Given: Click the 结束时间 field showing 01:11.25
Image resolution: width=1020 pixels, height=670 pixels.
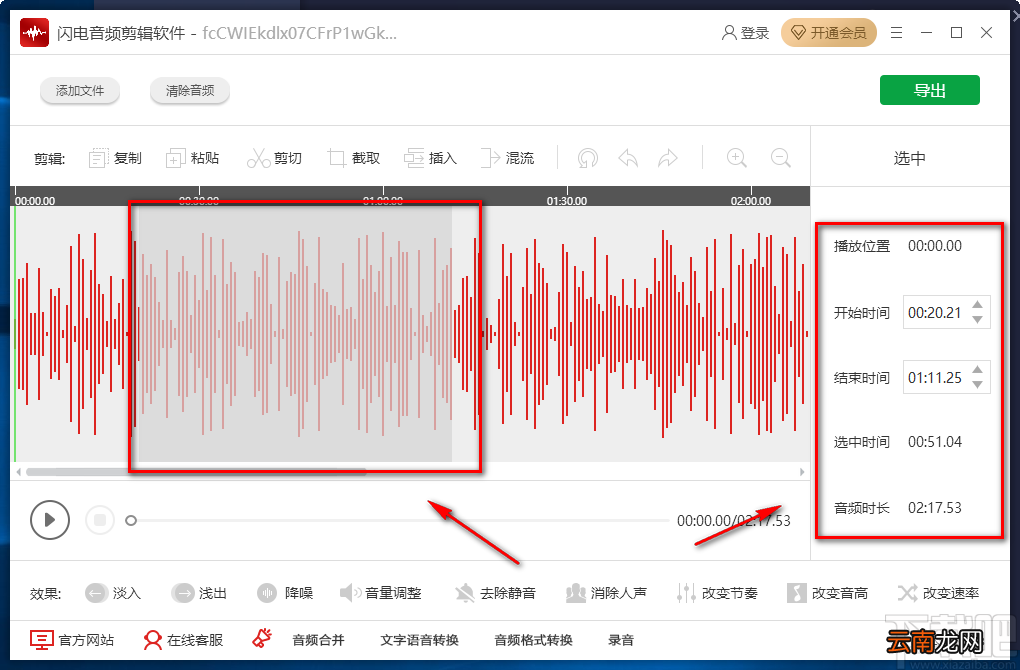Looking at the screenshot, I should (x=946, y=377).
